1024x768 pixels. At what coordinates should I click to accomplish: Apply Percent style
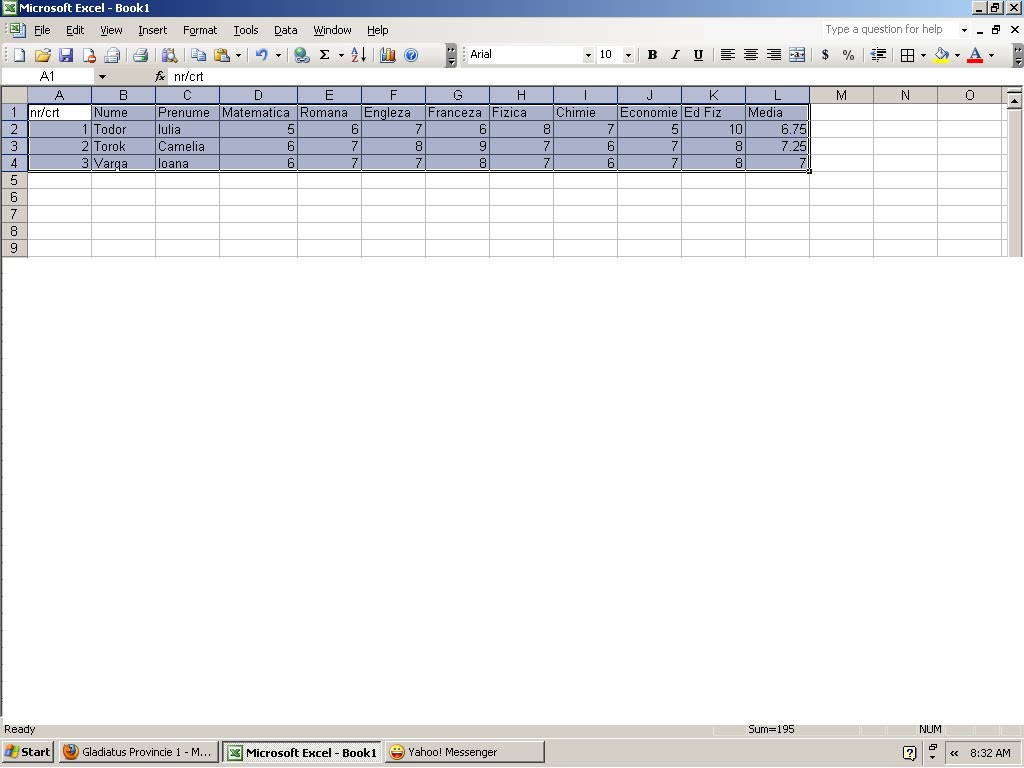point(848,55)
